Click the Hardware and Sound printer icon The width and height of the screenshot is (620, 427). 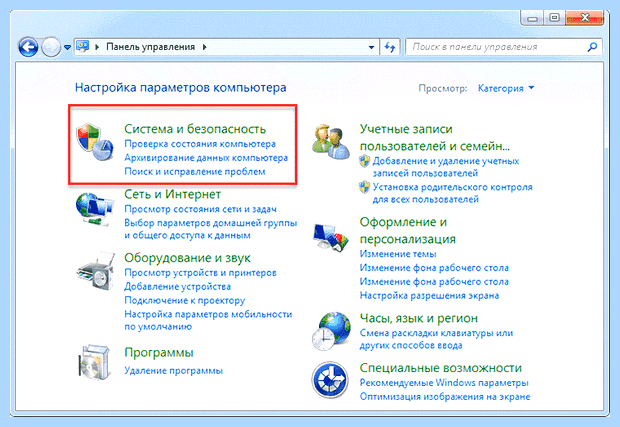pyautogui.click(x=96, y=271)
